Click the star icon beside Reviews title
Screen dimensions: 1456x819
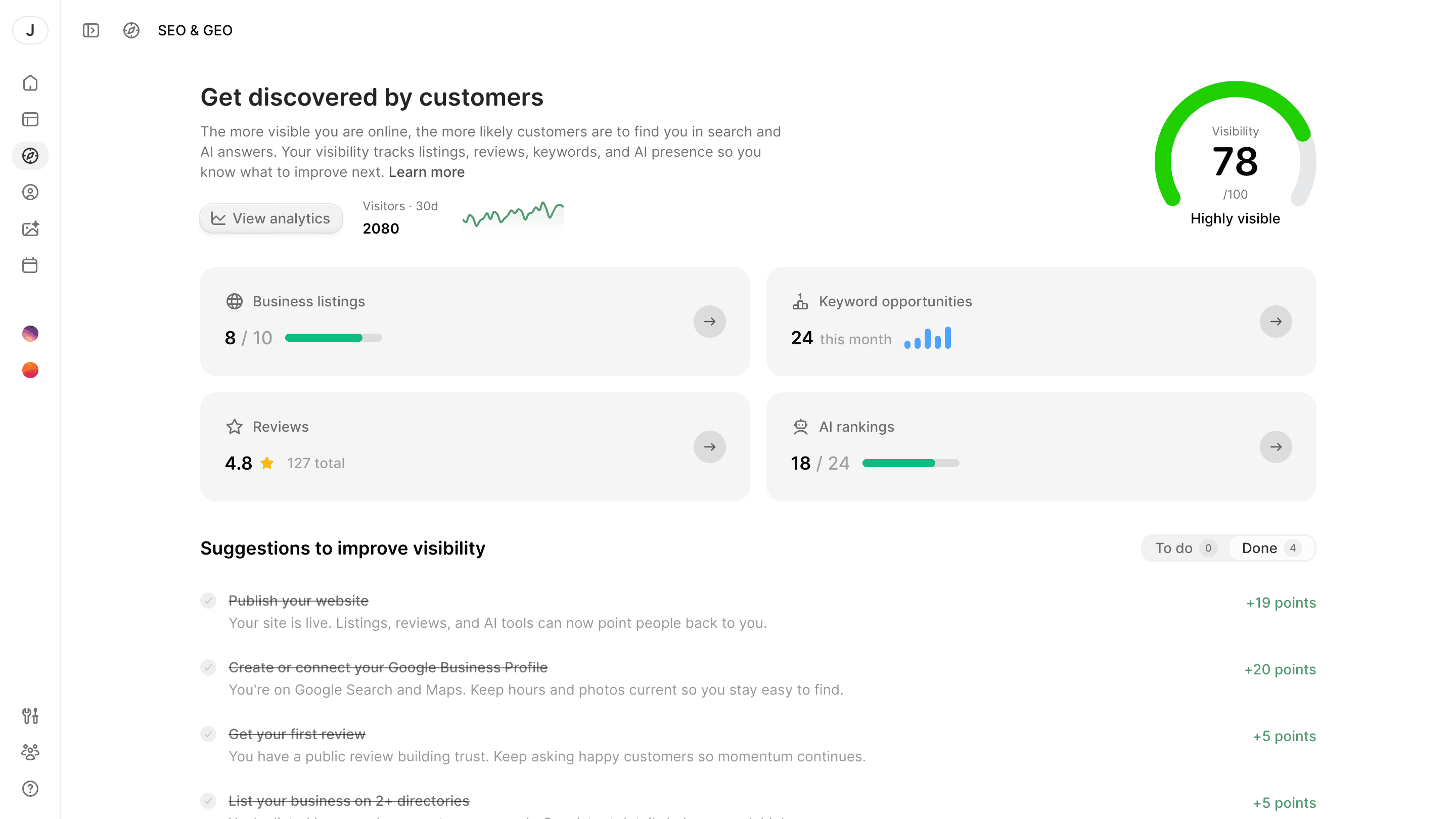pos(235,427)
